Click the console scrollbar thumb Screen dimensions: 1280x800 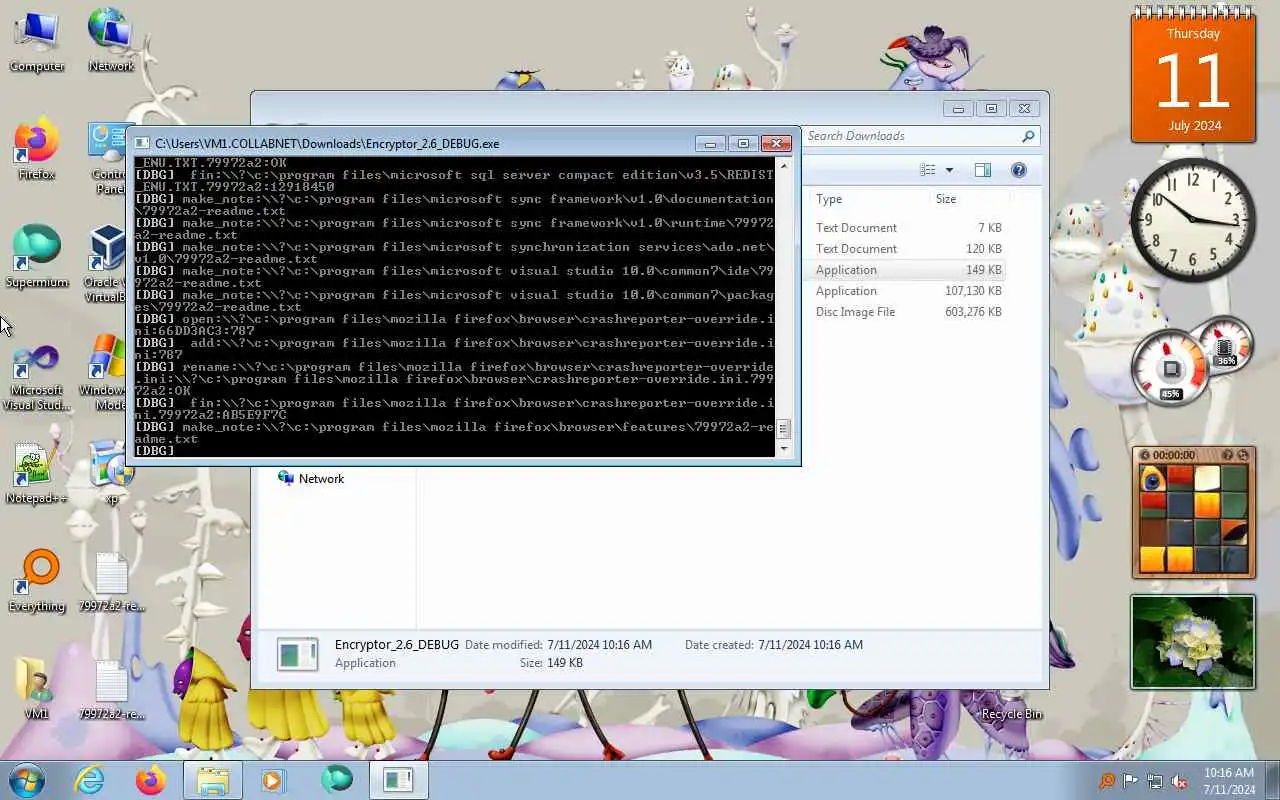coord(784,429)
